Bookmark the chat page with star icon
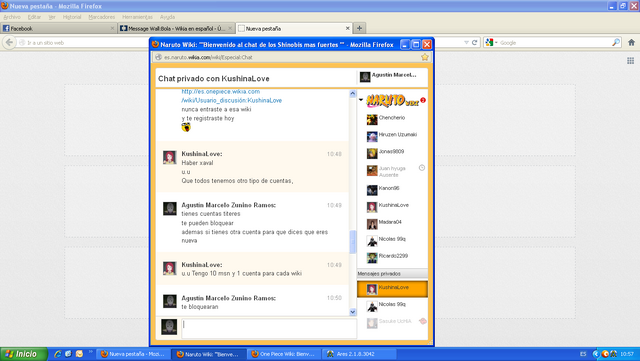 point(425,57)
